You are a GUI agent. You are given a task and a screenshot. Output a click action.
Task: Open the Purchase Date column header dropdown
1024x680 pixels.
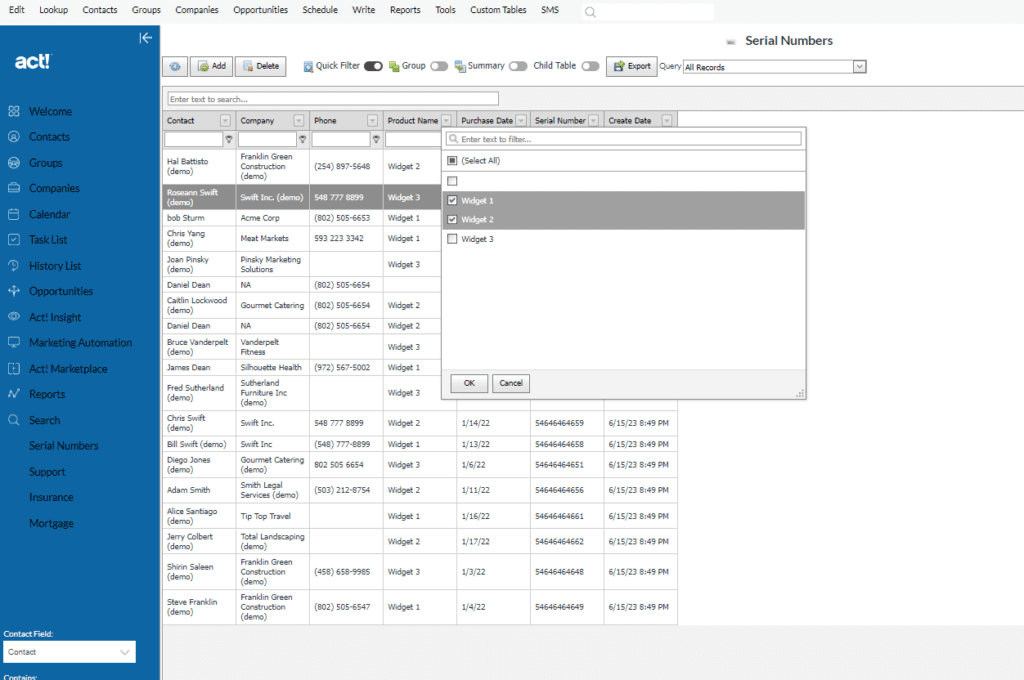tap(520, 121)
